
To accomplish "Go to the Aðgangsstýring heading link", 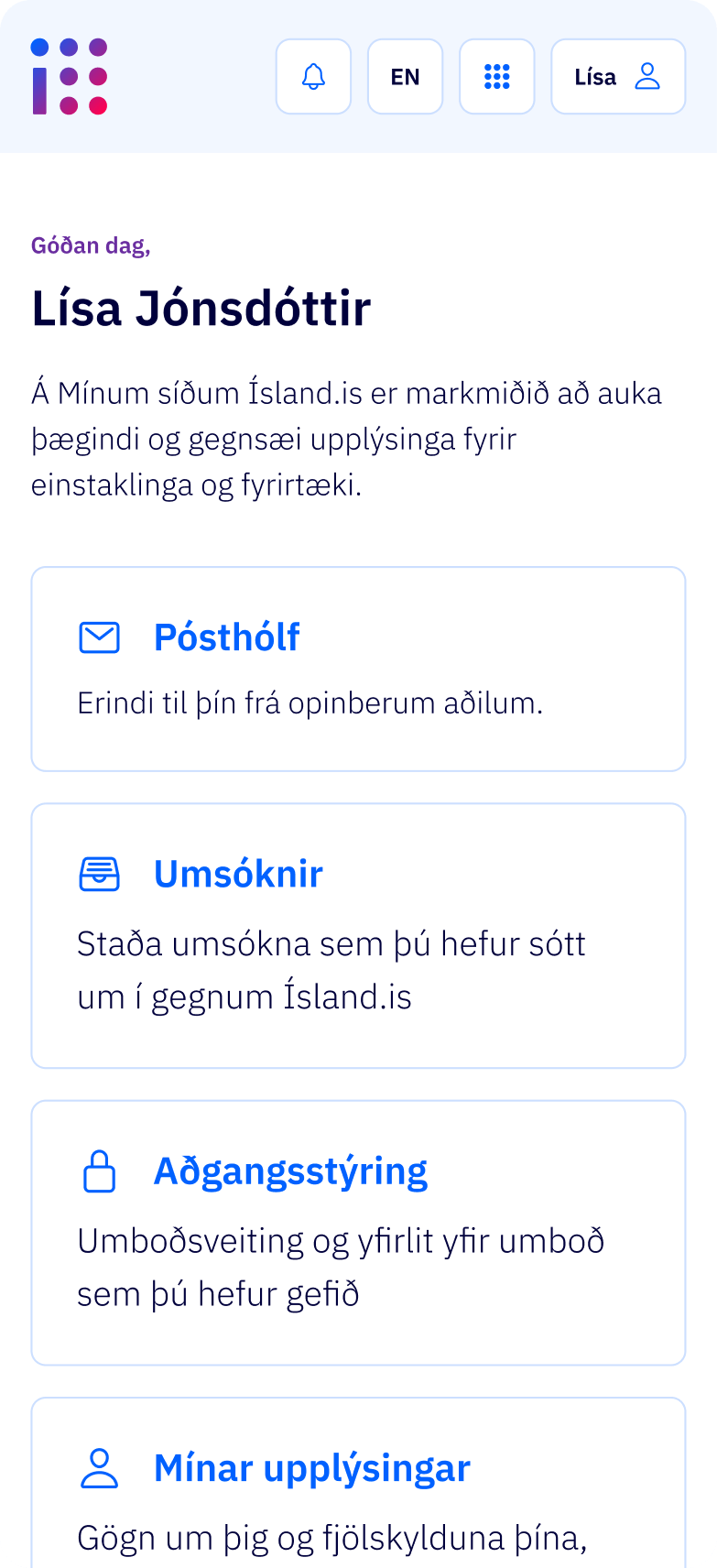I will tap(290, 1171).
